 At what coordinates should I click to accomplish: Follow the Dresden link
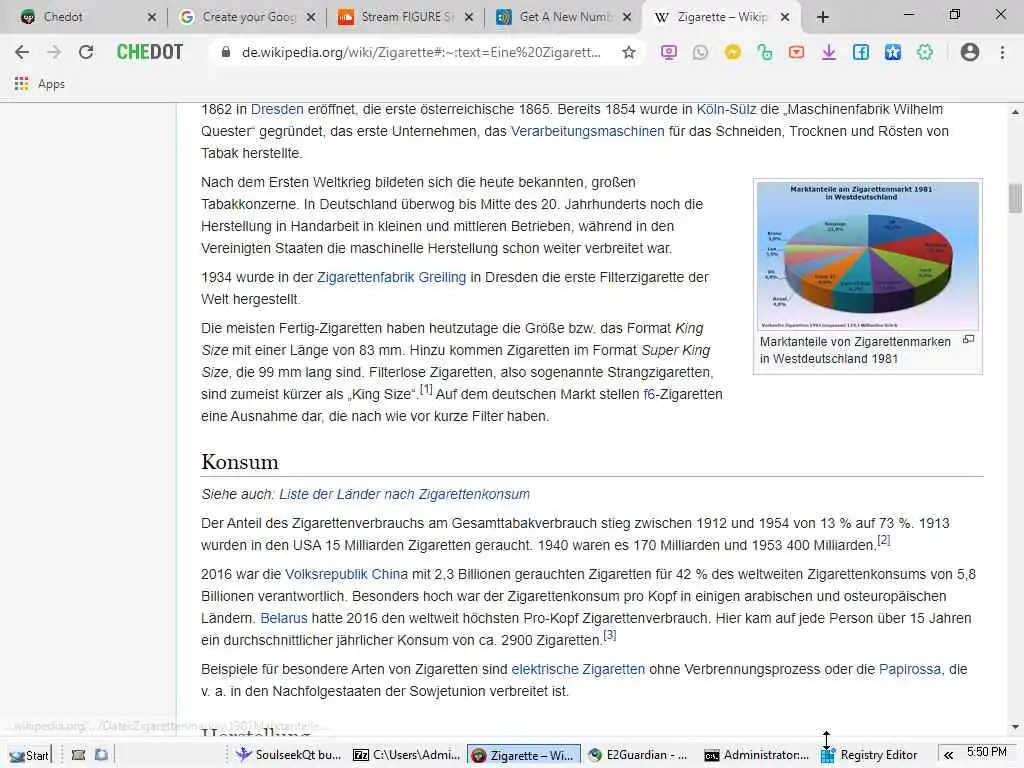click(x=277, y=109)
